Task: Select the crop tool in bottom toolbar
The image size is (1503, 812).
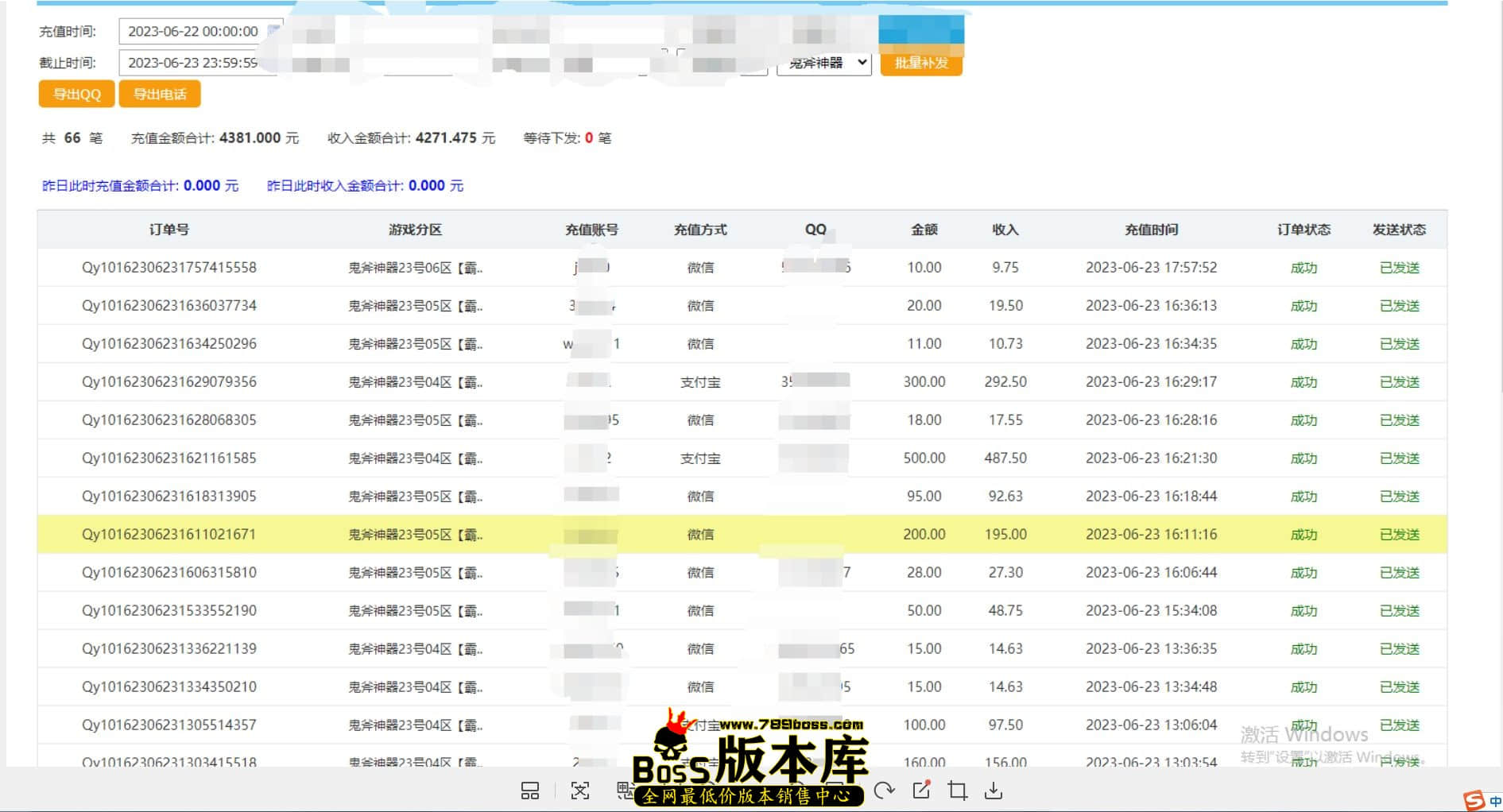Action: 958,791
